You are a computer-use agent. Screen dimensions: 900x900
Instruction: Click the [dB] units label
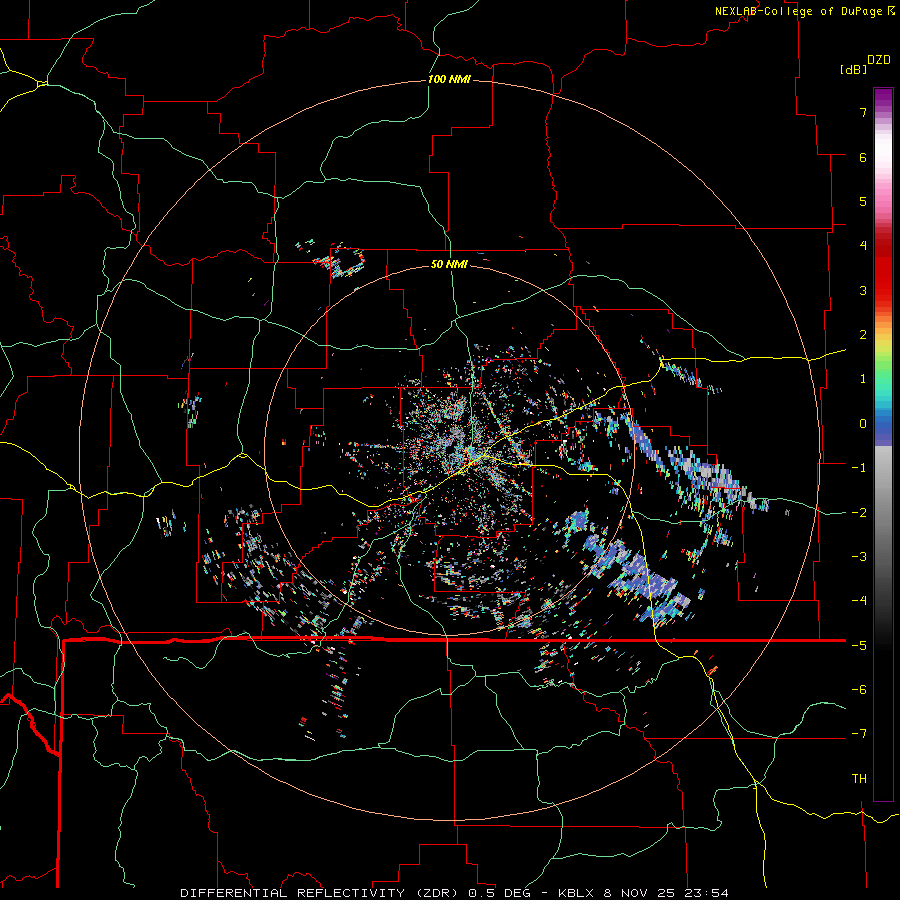[x=854, y=69]
